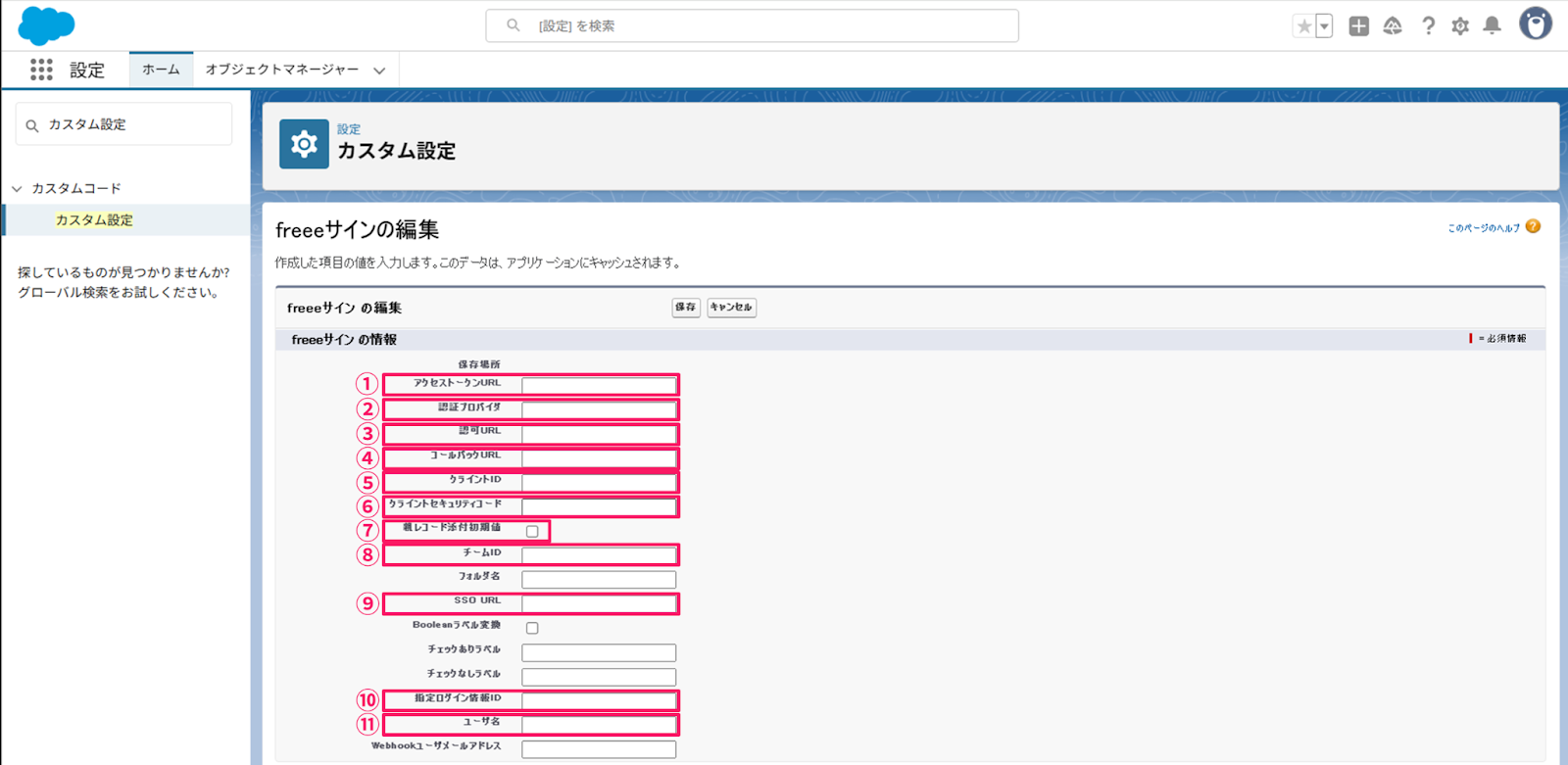Expand the favorites list dropdown arrow

pyautogui.click(x=1324, y=26)
